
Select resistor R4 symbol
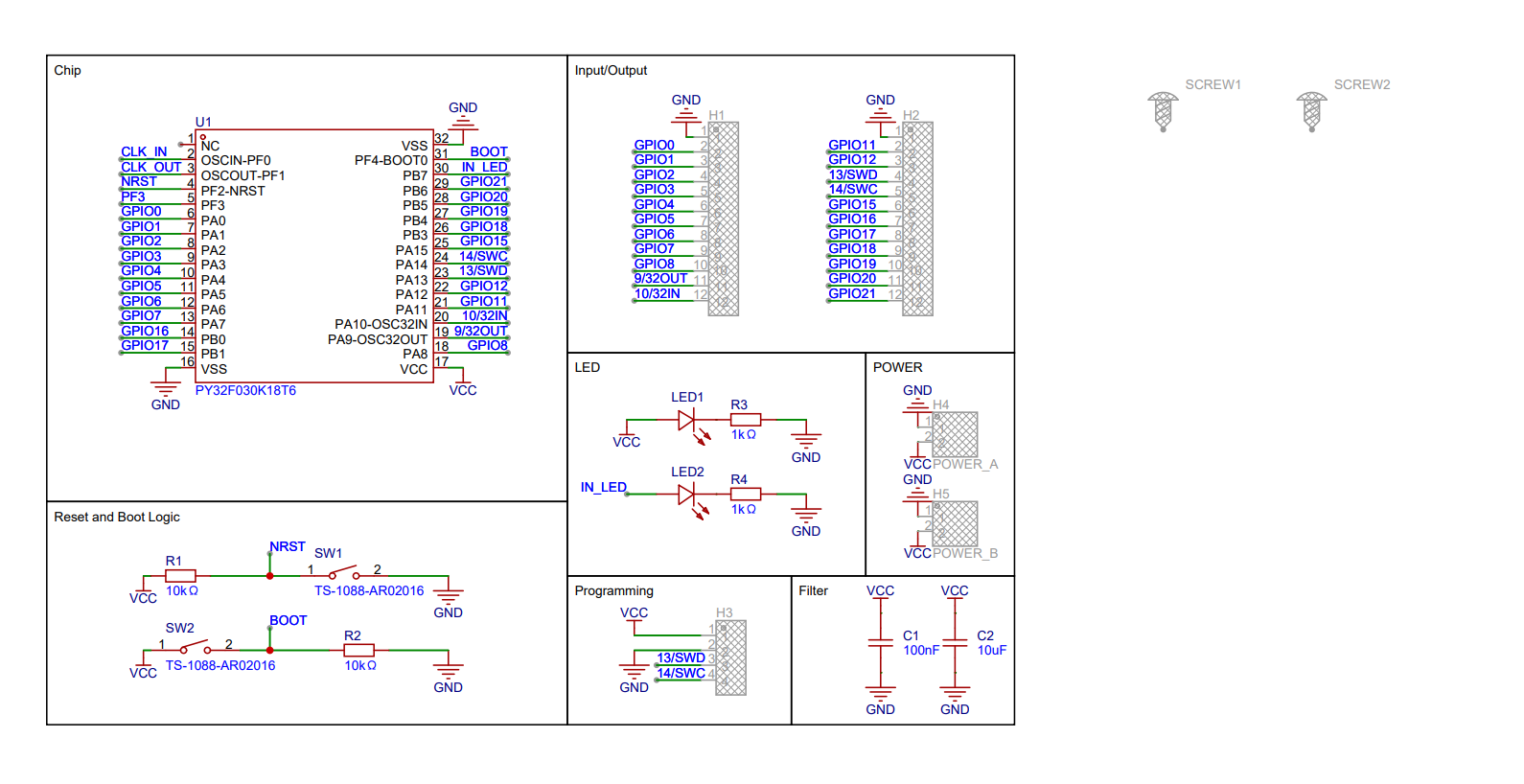point(746,494)
